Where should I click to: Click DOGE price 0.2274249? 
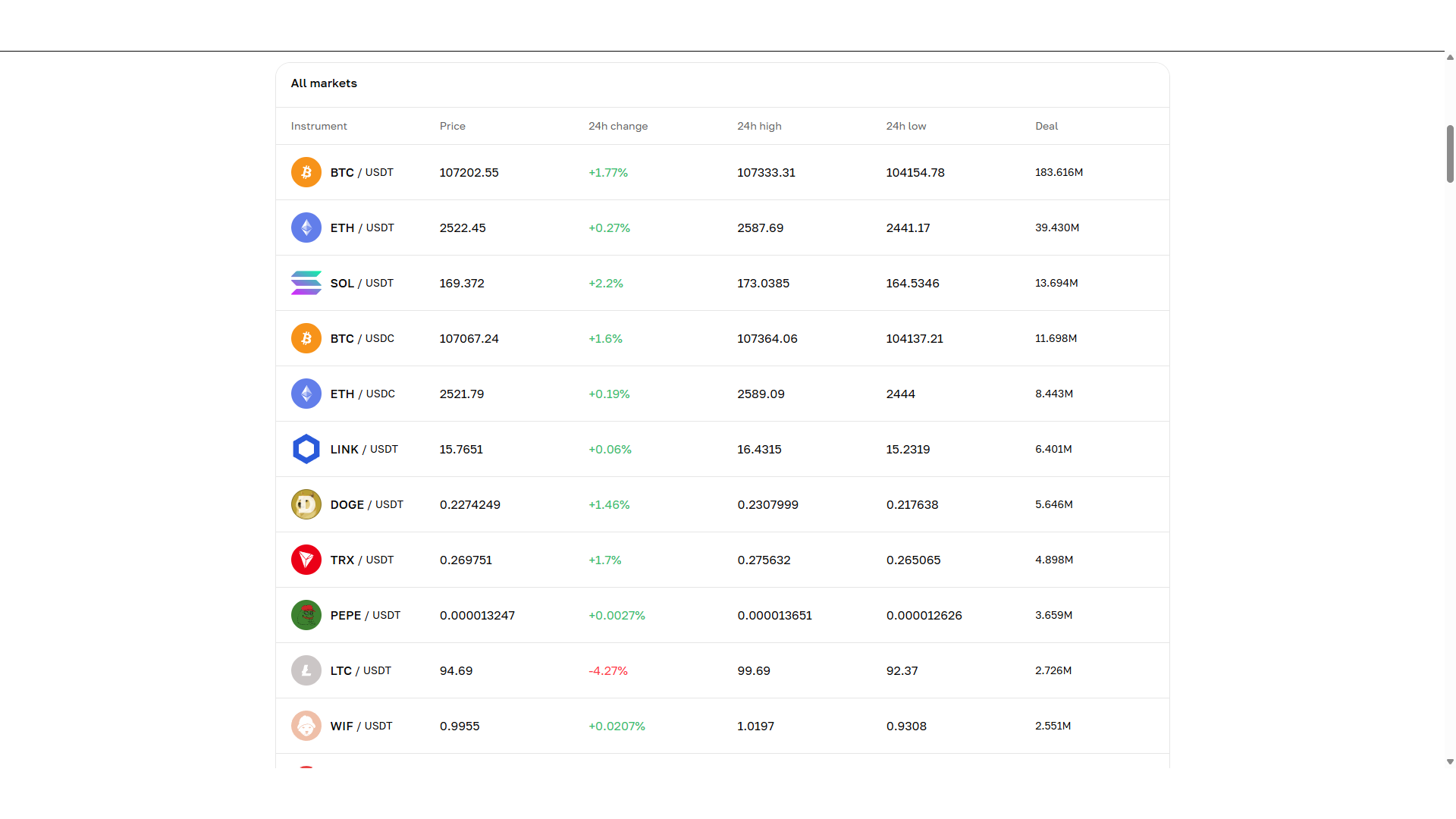470,504
